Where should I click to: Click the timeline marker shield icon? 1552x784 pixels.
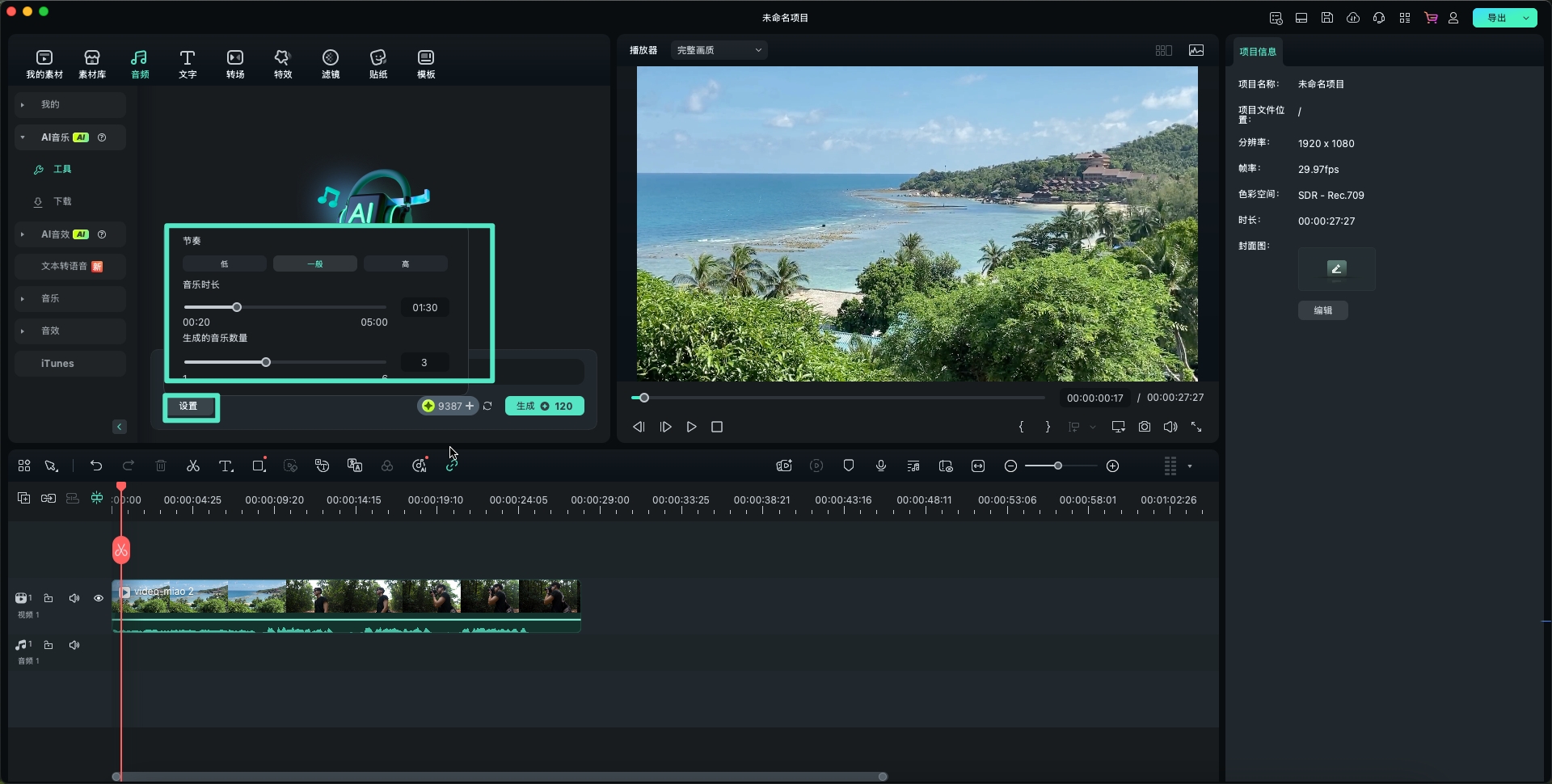[849, 466]
